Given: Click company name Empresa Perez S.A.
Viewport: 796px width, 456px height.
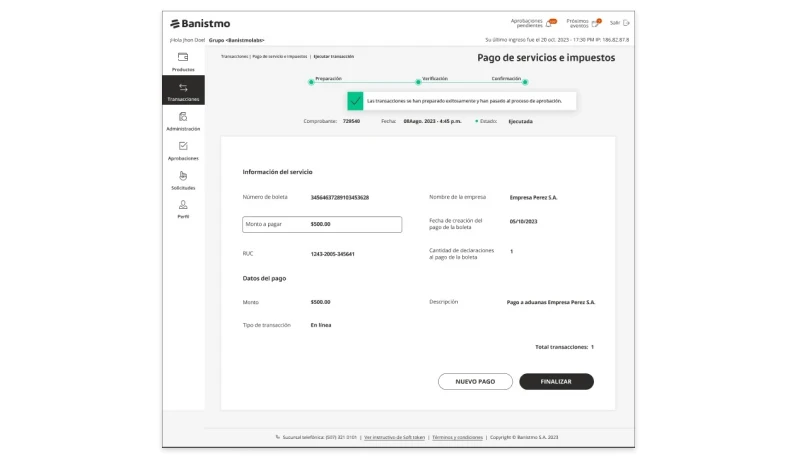Looking at the screenshot, I should (534, 198).
